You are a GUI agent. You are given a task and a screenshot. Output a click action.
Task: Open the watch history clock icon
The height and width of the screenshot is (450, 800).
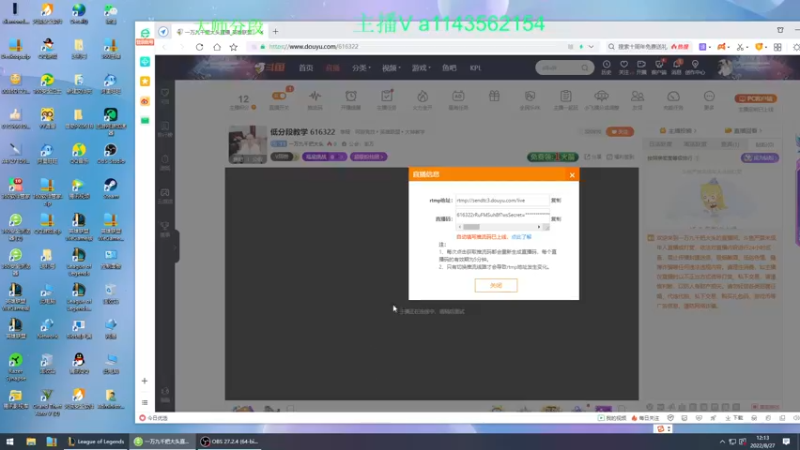click(x=606, y=67)
